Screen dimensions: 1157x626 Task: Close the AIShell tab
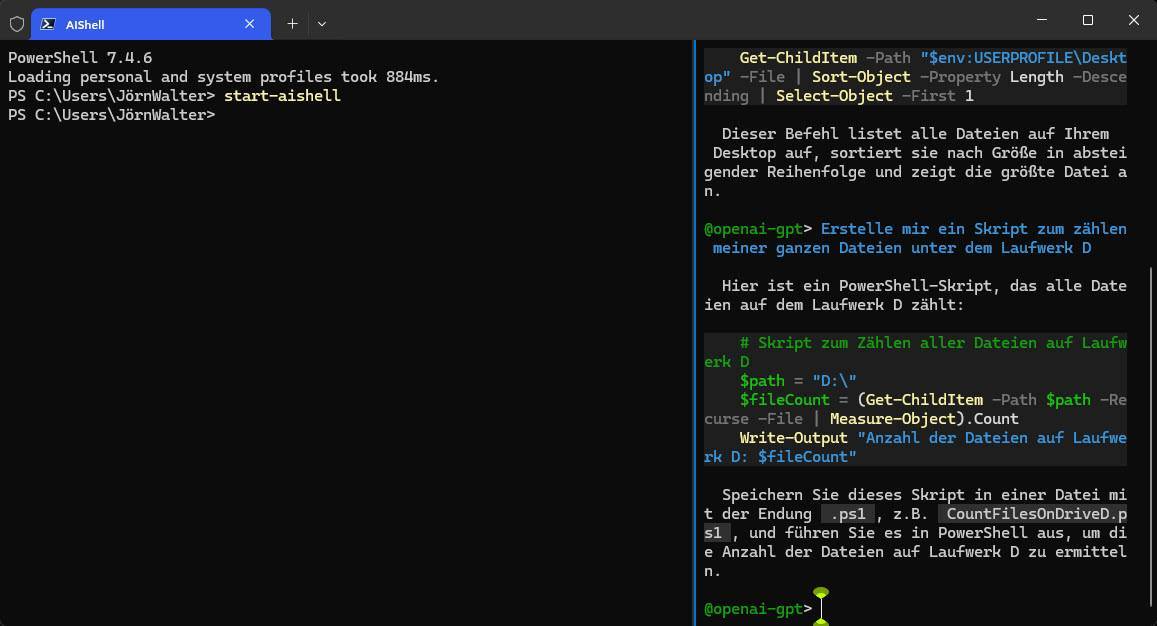[250, 24]
